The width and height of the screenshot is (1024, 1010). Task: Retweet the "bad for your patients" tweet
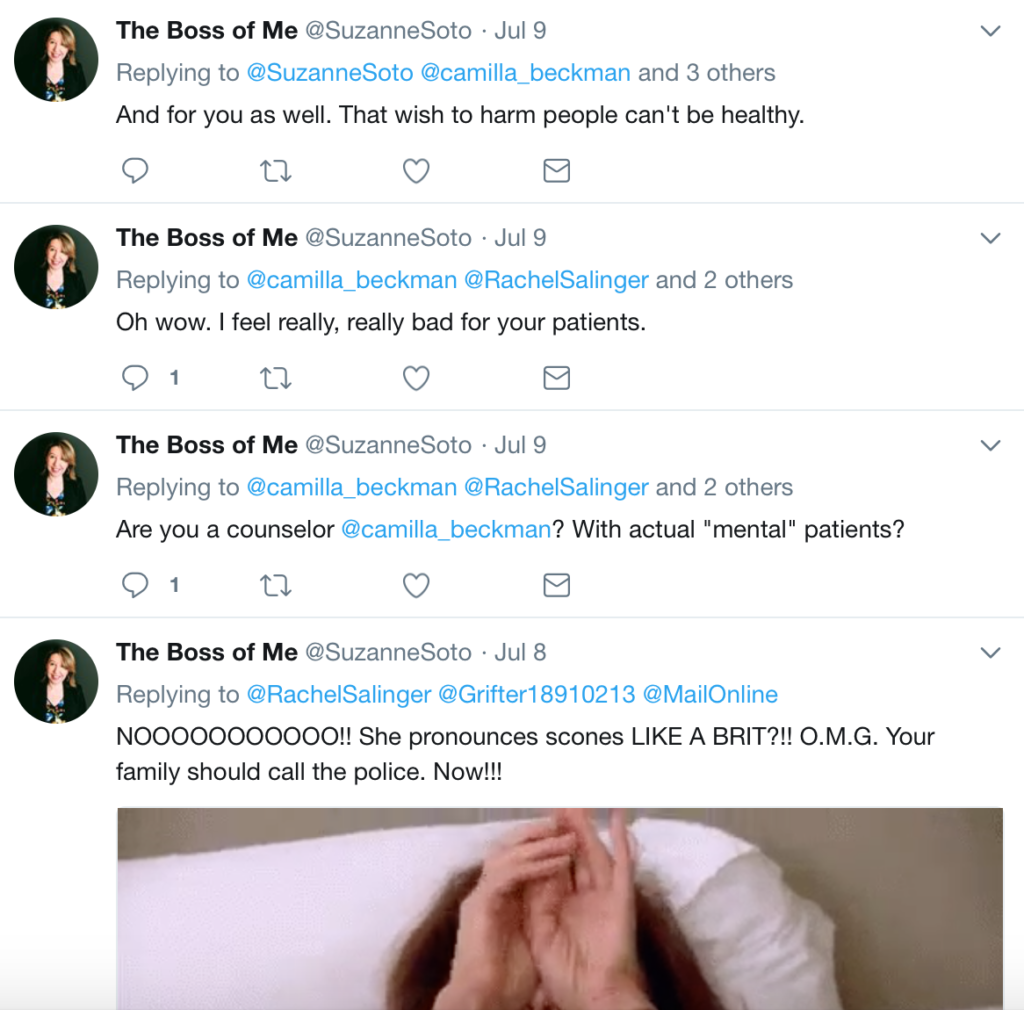point(275,378)
